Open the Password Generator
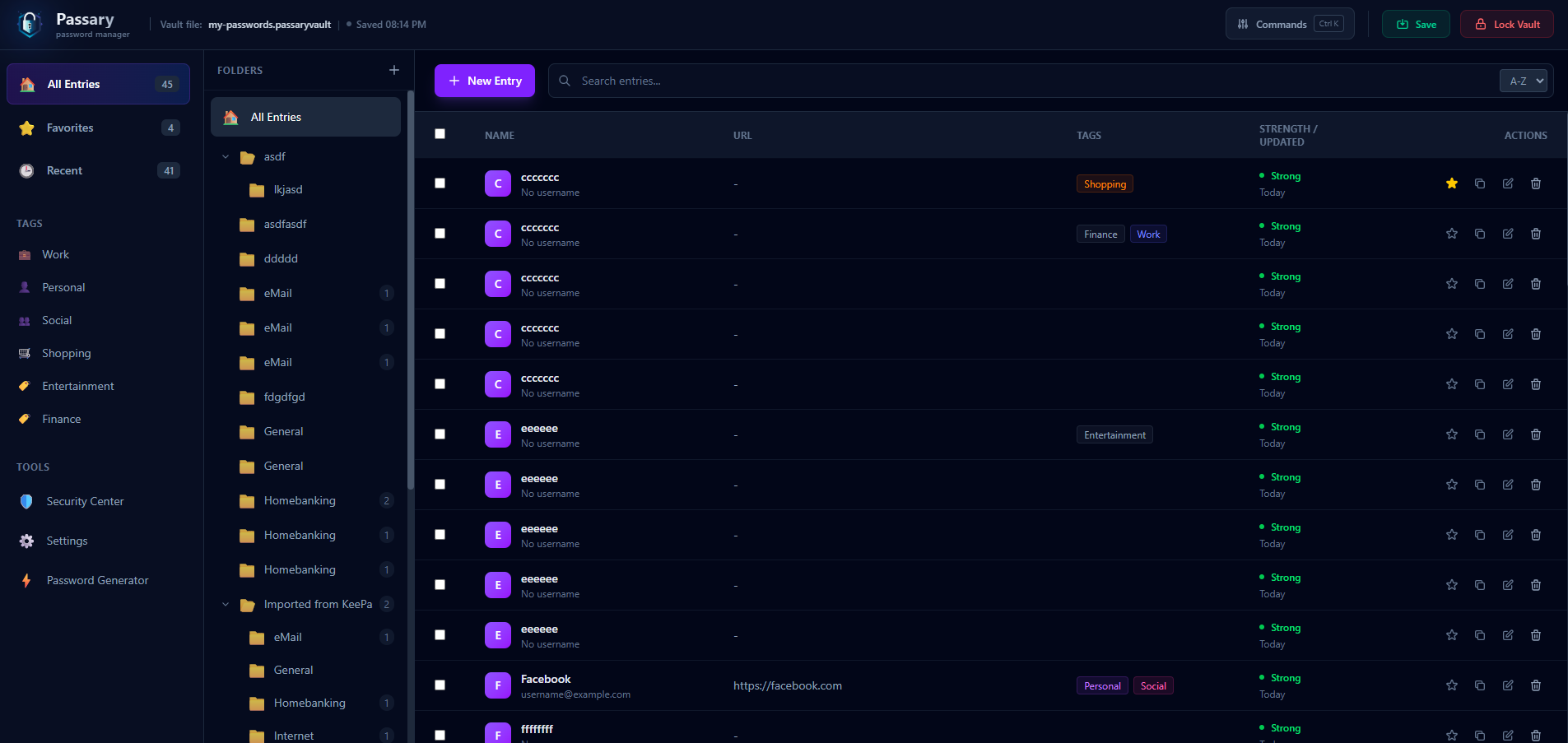Screen dimensions: 1568x743 97,580
